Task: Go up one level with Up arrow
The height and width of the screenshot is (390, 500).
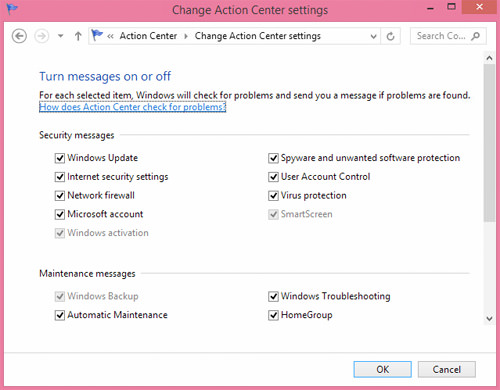Action: pos(78,36)
